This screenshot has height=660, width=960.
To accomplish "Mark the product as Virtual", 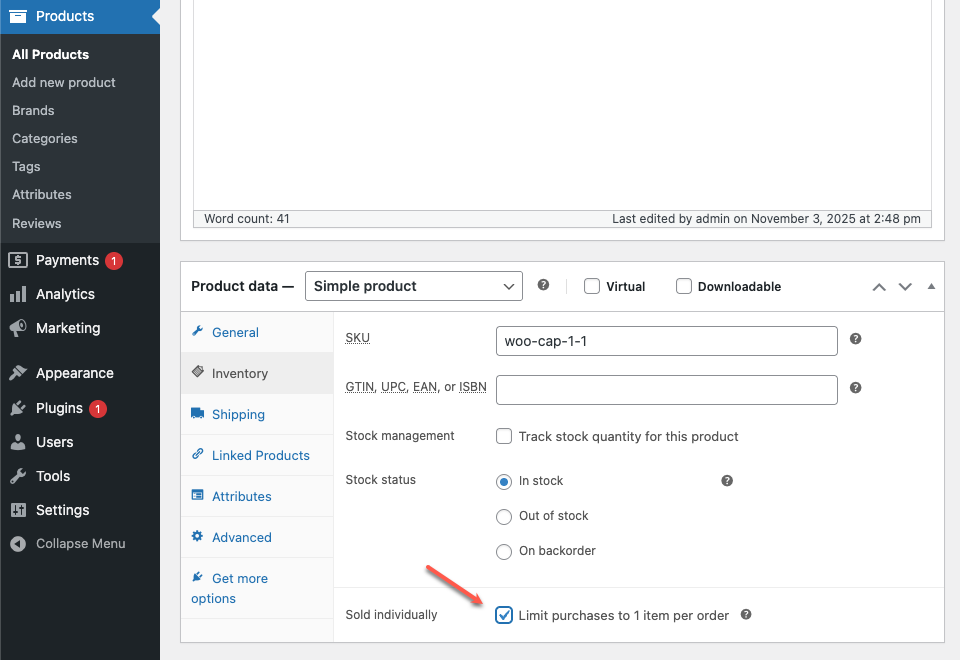I will tap(592, 286).
